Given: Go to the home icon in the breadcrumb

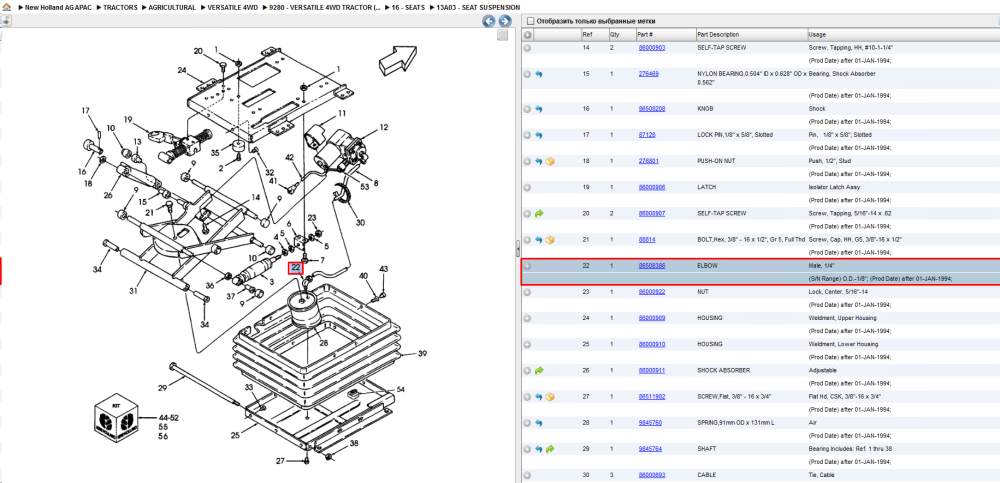Looking at the screenshot, I should click(5, 8).
